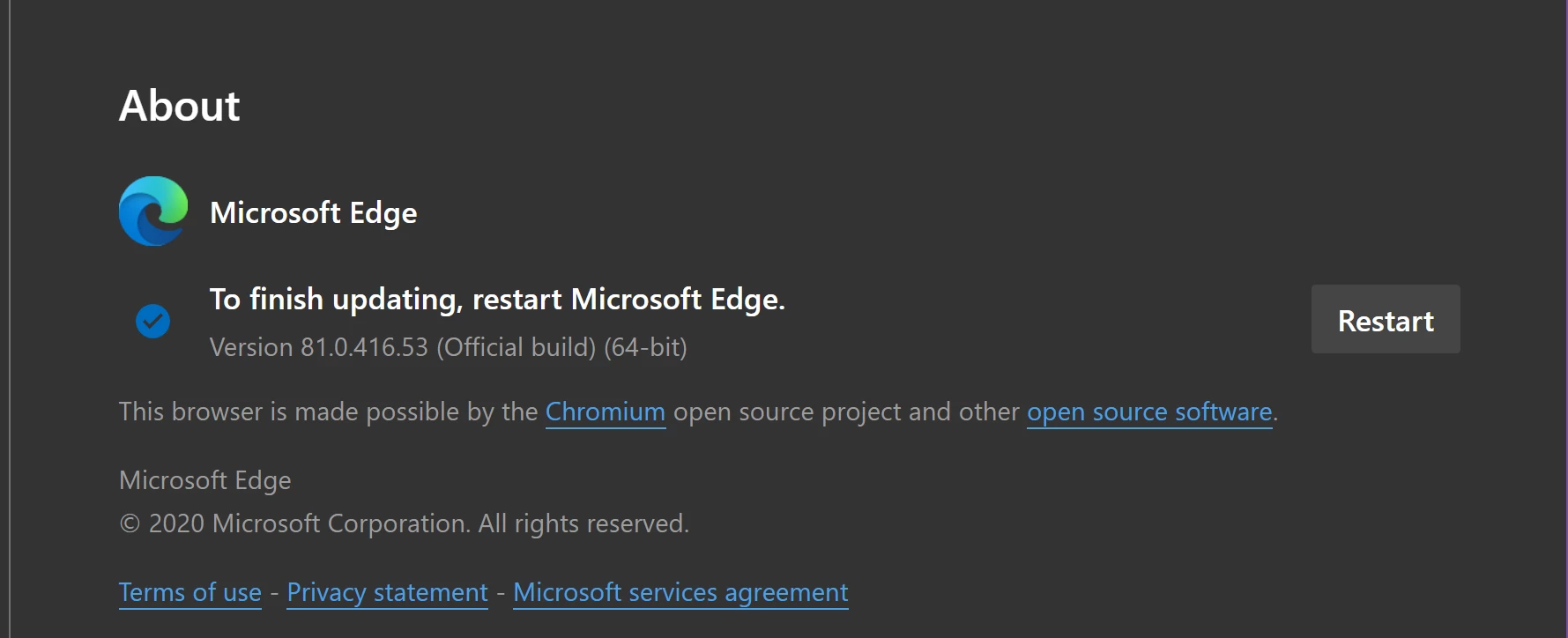Click the "All rights reserved." text

coord(583,523)
